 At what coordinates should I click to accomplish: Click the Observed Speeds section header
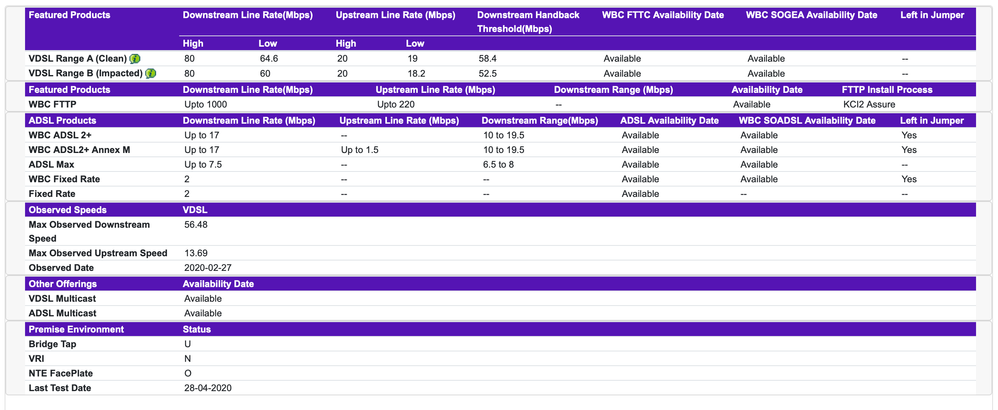(67, 209)
